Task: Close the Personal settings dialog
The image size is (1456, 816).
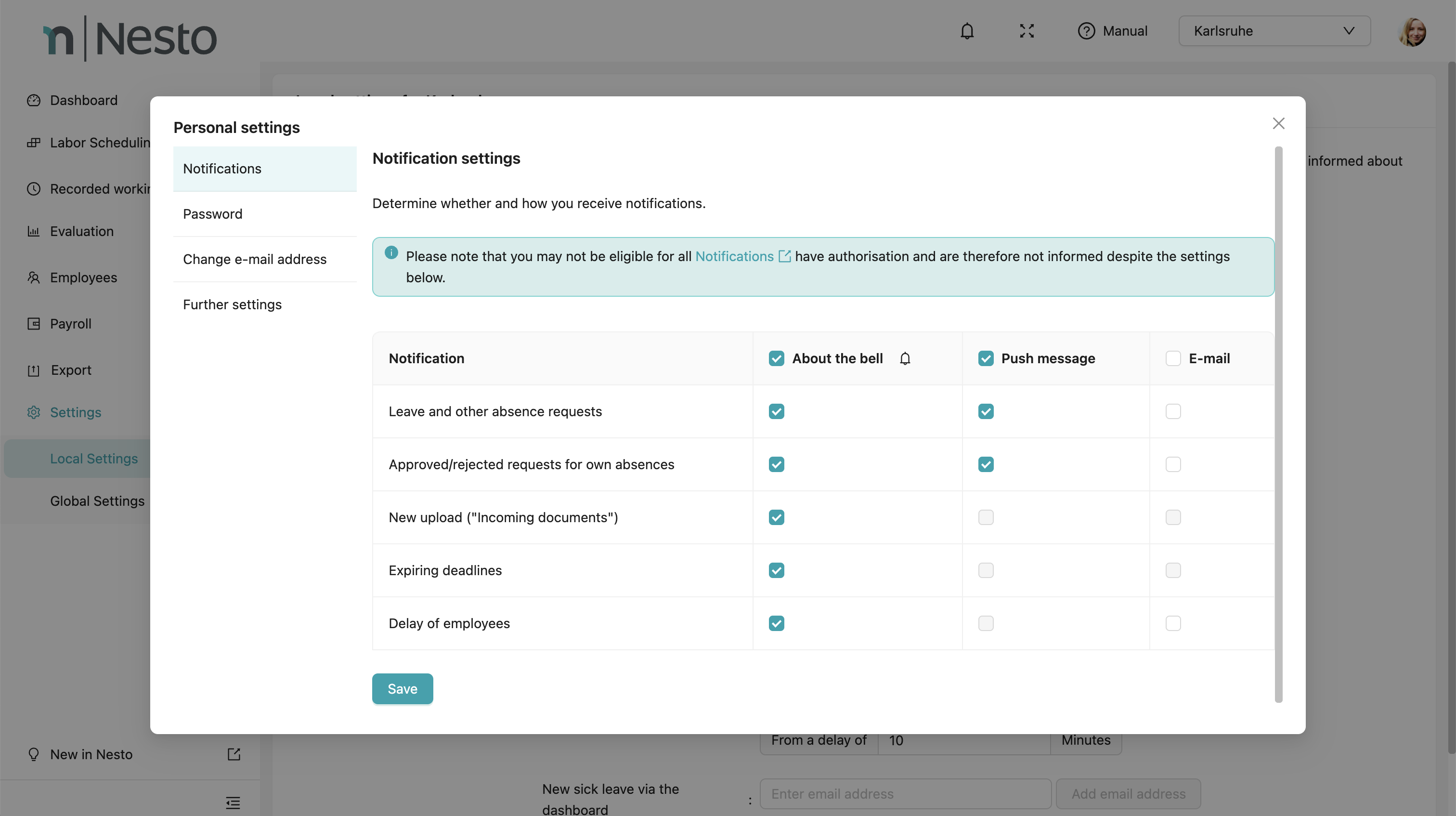Action: pos(1278,123)
